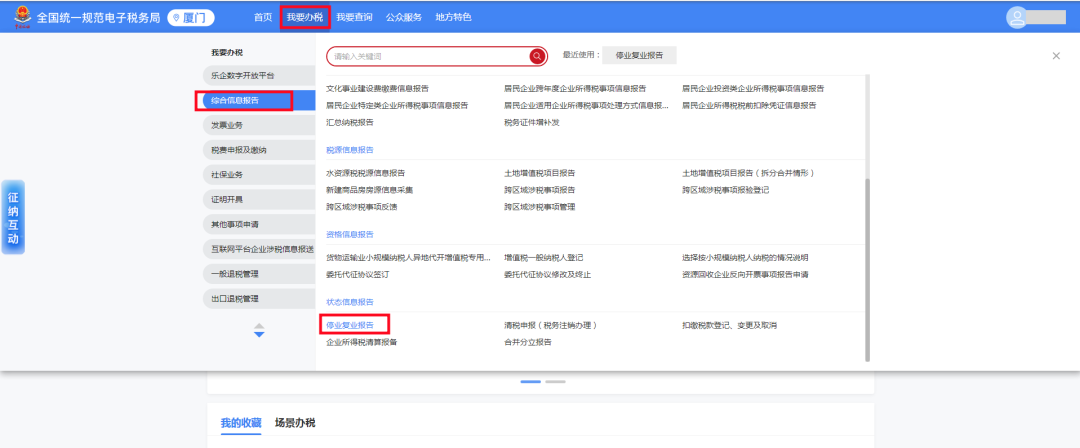
Task: Select 我要查询 in top navigation
Action: tap(354, 17)
